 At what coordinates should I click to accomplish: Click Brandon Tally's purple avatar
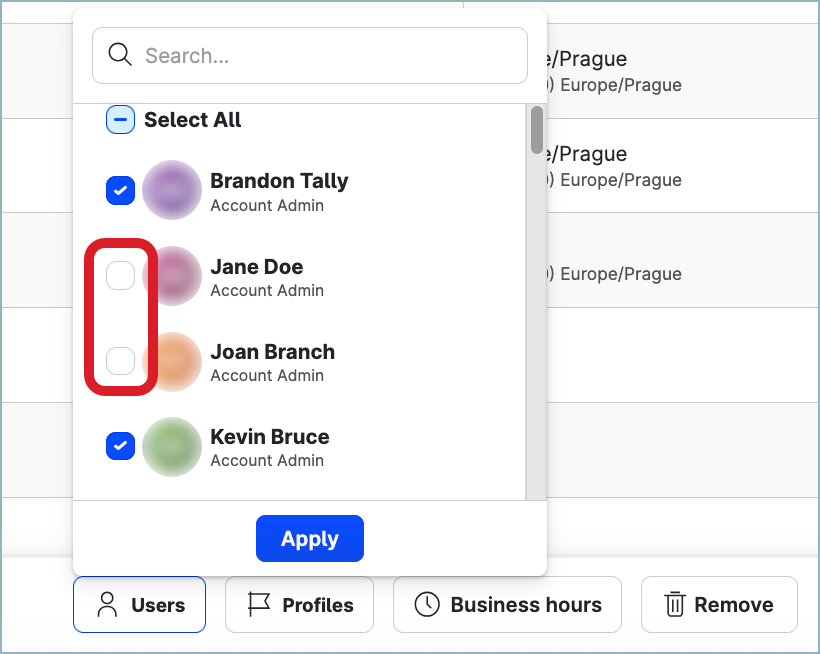pyautogui.click(x=171, y=190)
